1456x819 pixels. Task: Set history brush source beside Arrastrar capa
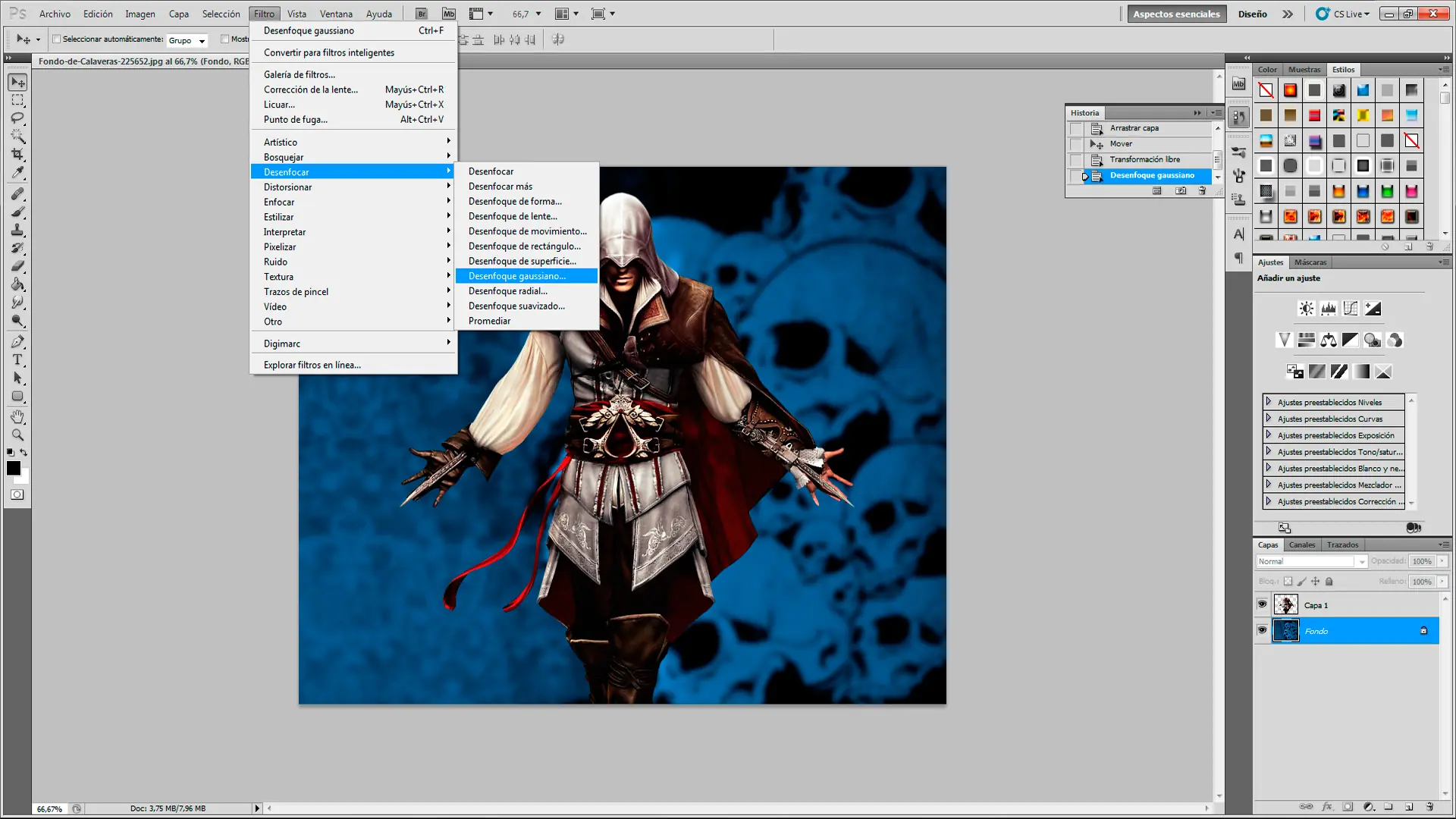[x=1076, y=128]
